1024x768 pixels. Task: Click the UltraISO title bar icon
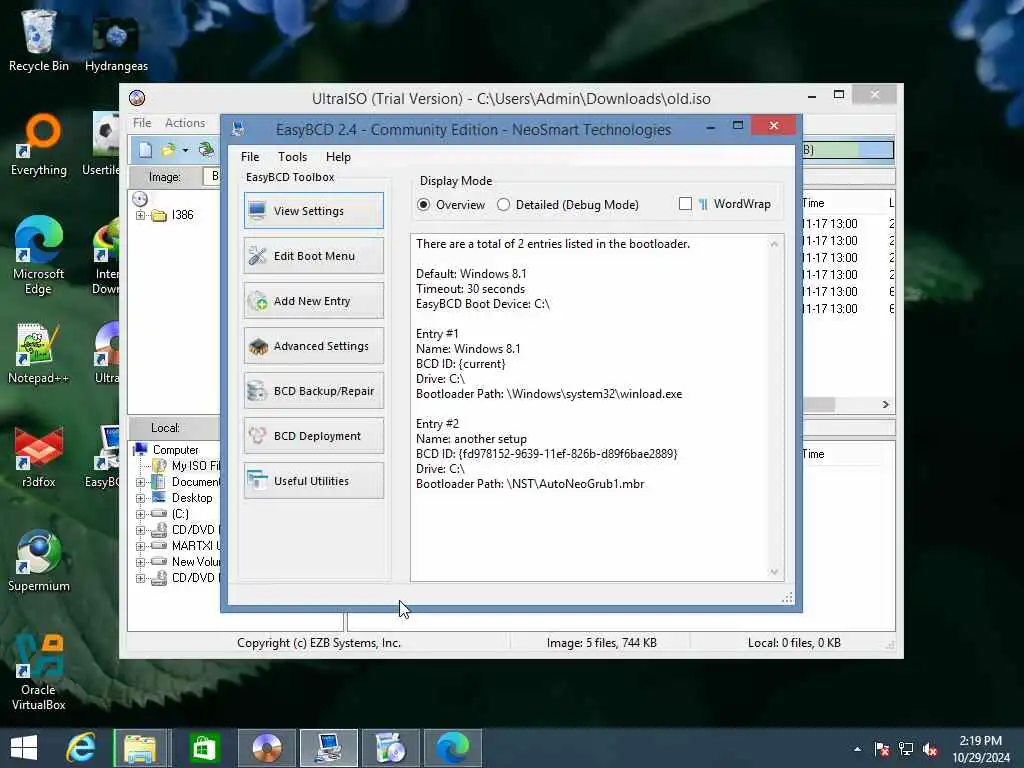[137, 98]
